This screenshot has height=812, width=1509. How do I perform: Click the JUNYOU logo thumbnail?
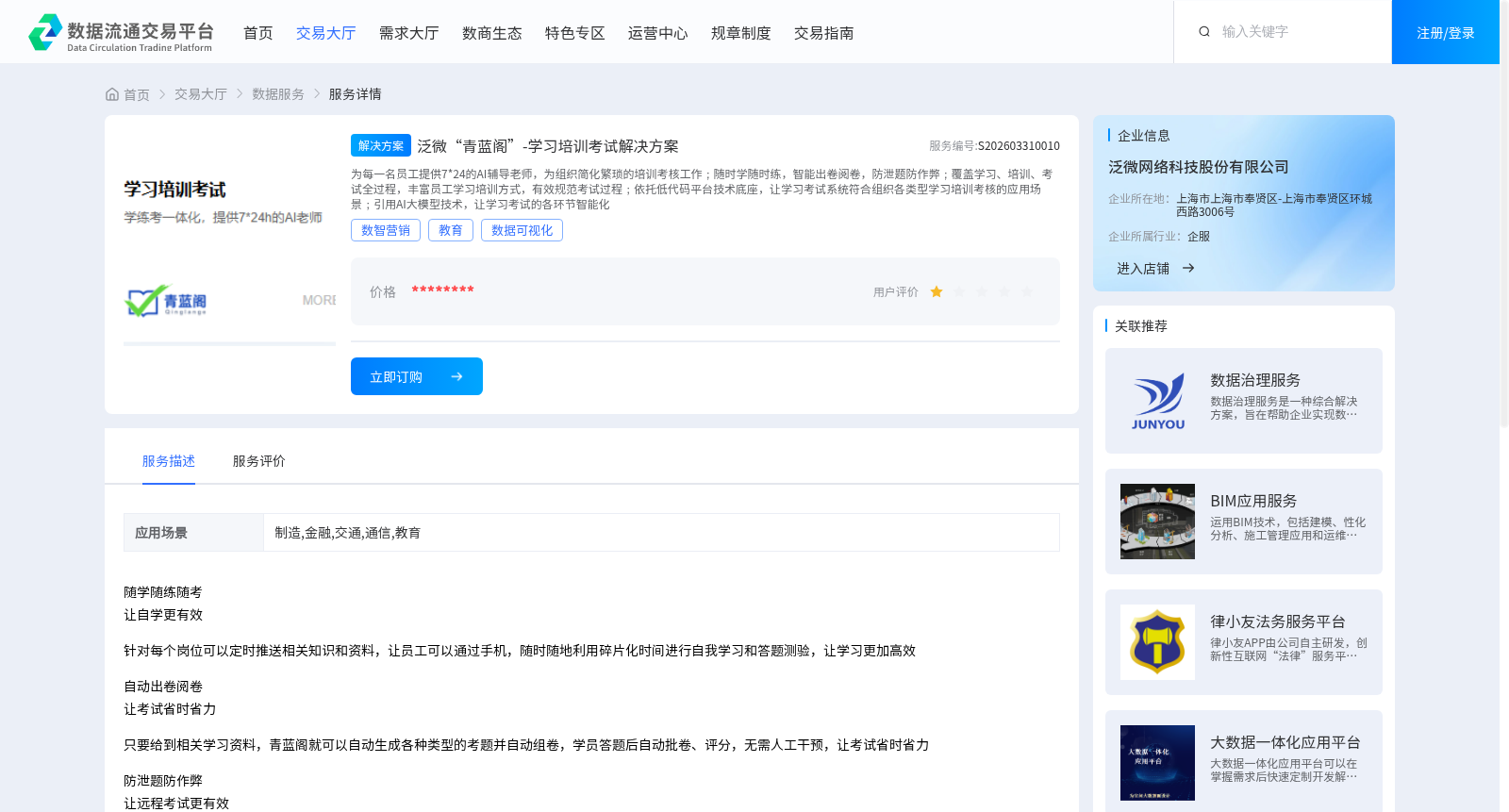(1157, 401)
